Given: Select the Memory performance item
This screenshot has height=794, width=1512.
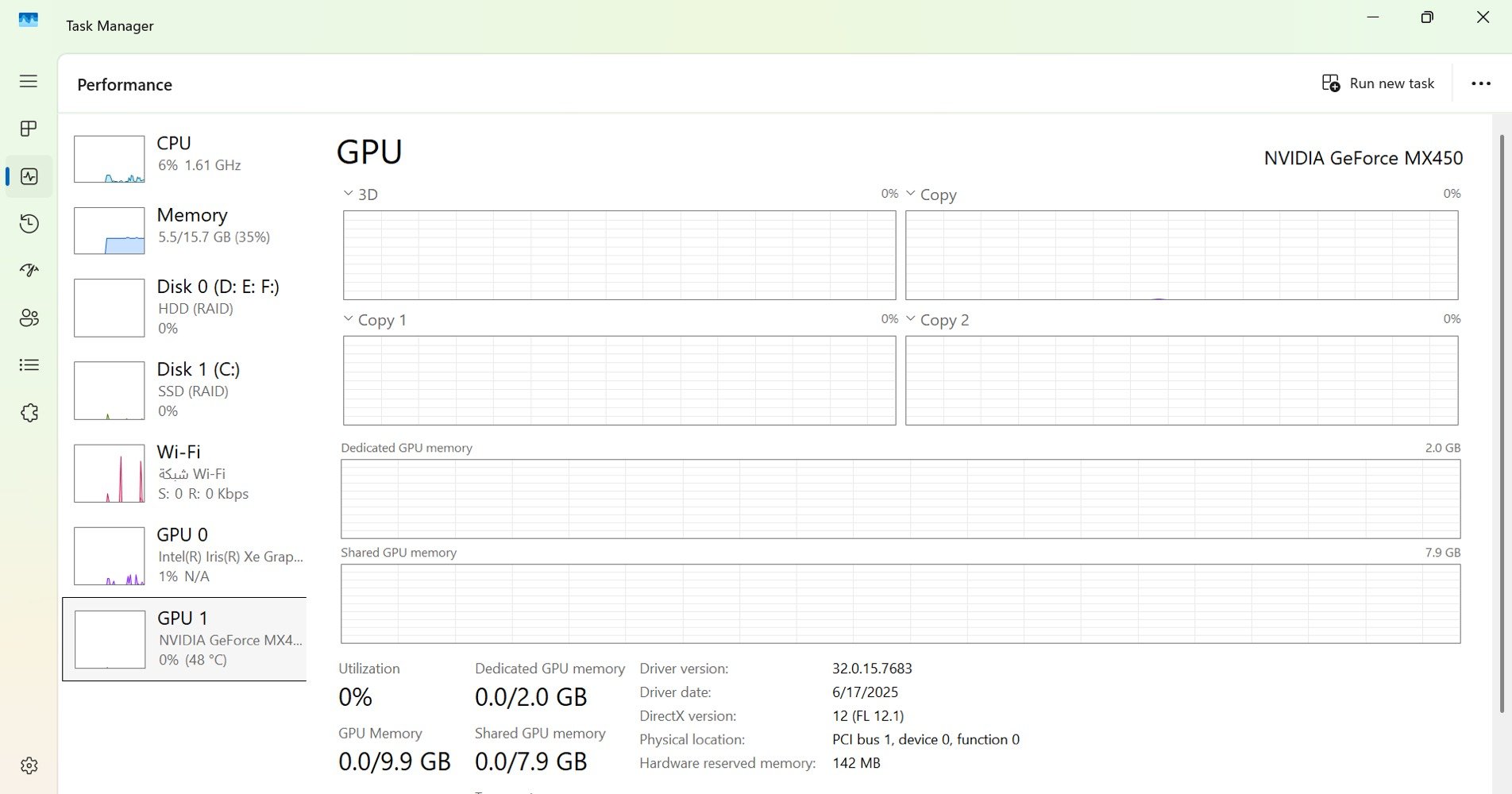Looking at the screenshot, I should coord(184,230).
